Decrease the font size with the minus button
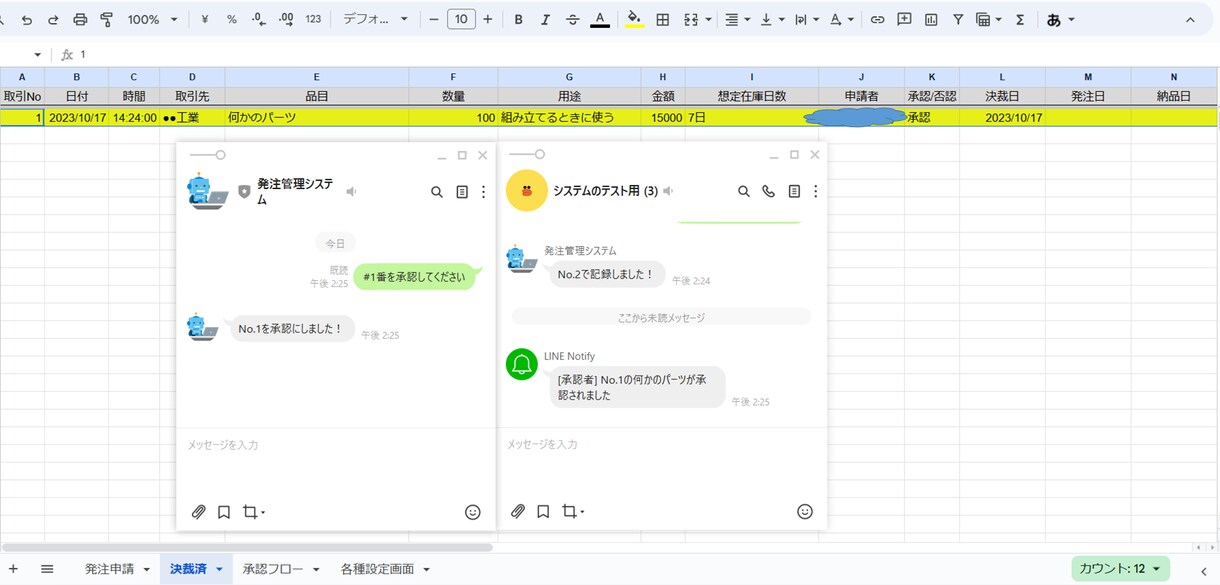Image resolution: width=1220 pixels, height=585 pixels. (x=434, y=20)
